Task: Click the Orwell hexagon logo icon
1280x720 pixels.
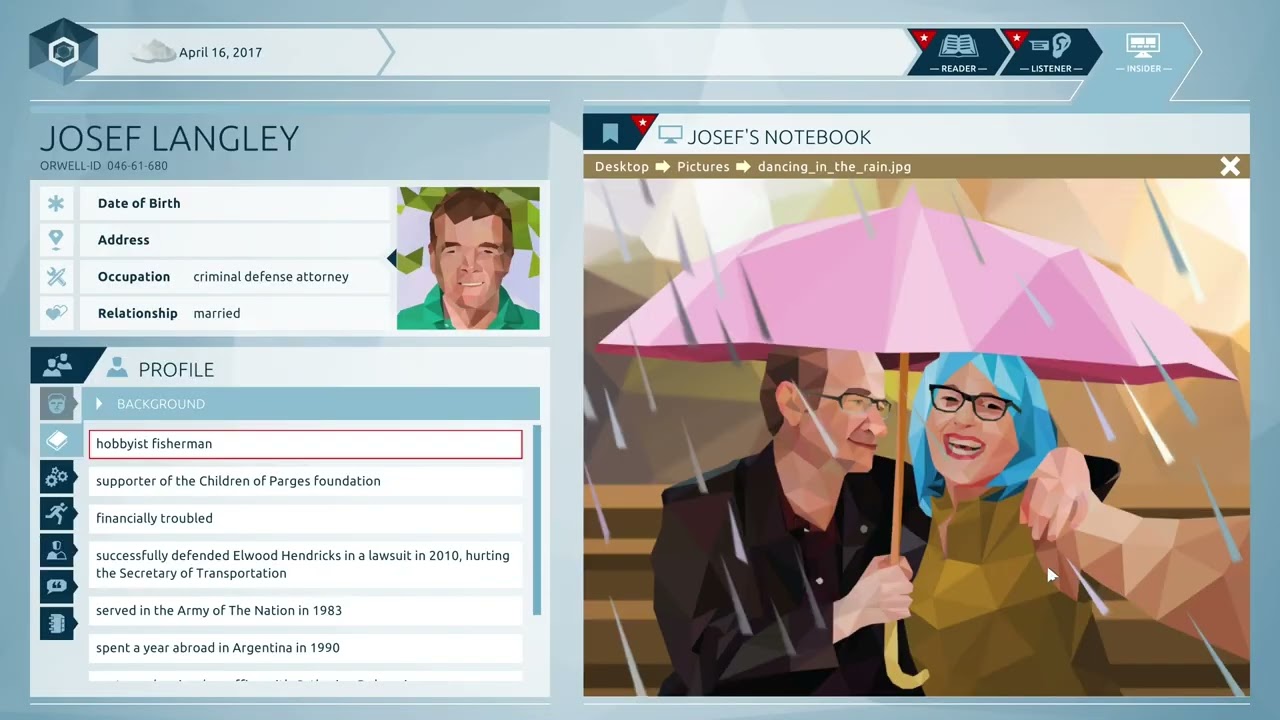Action: [x=63, y=52]
